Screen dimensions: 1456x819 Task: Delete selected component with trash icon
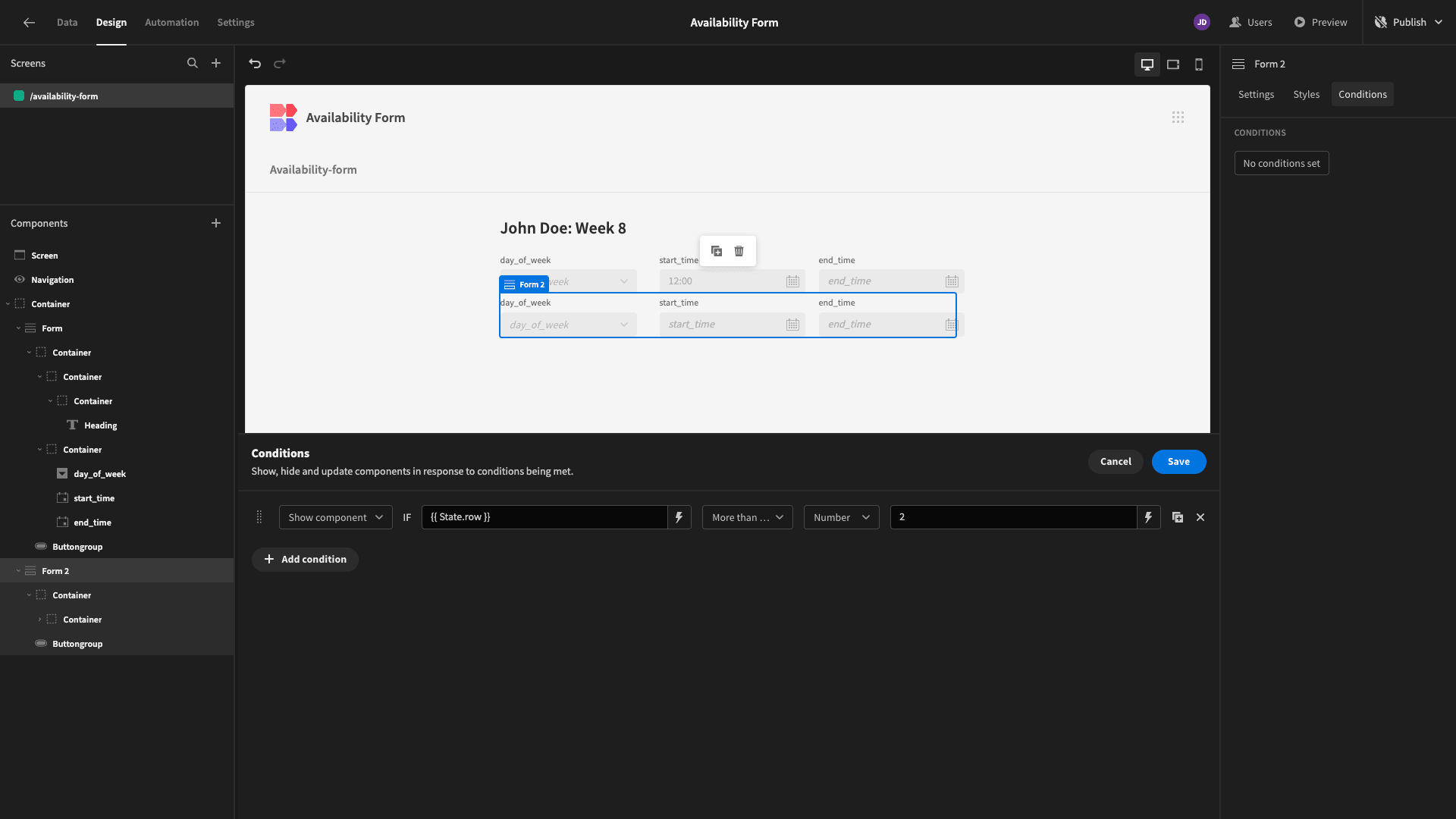[739, 251]
